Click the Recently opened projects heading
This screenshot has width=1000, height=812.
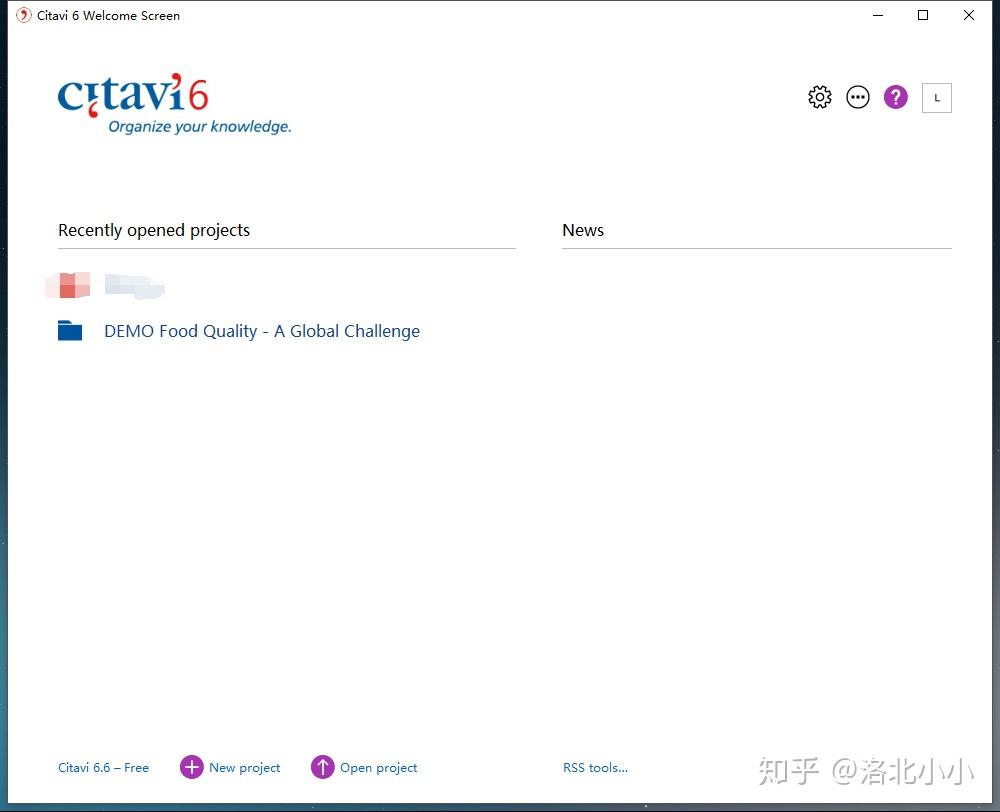tap(154, 230)
